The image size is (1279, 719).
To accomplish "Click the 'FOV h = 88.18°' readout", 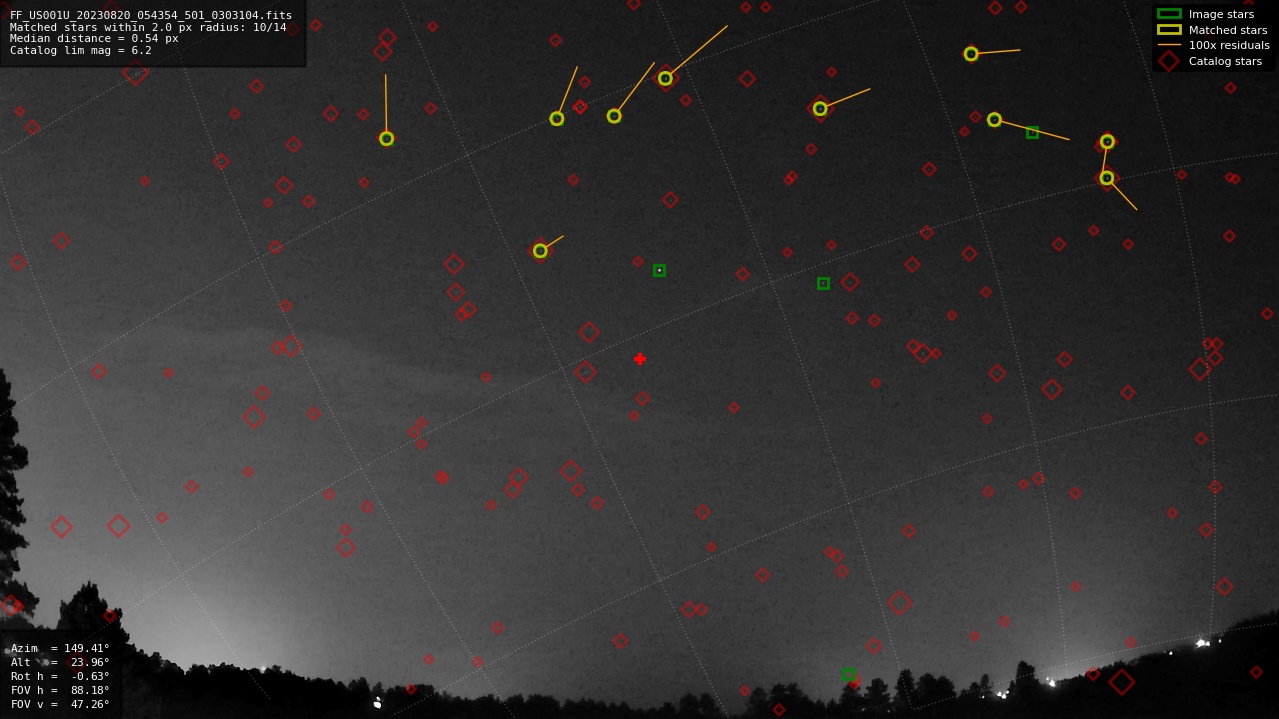I will click(60, 690).
